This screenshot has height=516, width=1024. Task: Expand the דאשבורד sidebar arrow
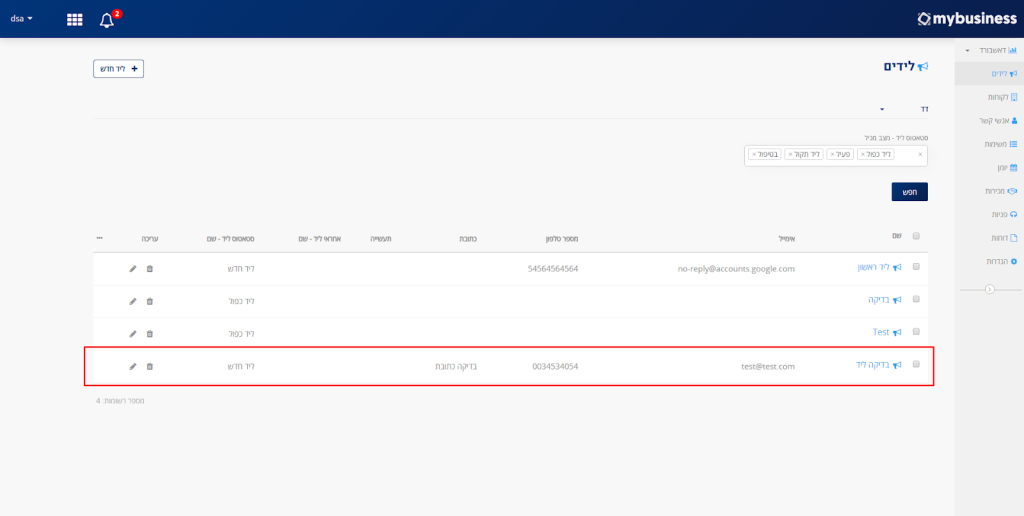click(967, 50)
